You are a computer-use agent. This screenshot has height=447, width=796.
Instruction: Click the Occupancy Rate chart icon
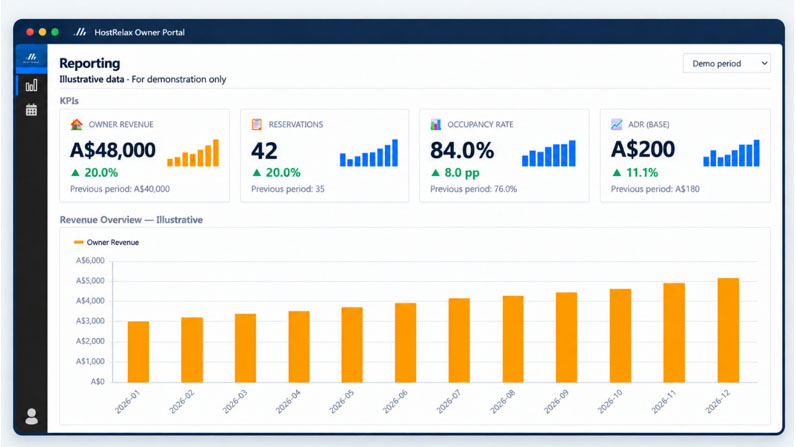pos(436,124)
